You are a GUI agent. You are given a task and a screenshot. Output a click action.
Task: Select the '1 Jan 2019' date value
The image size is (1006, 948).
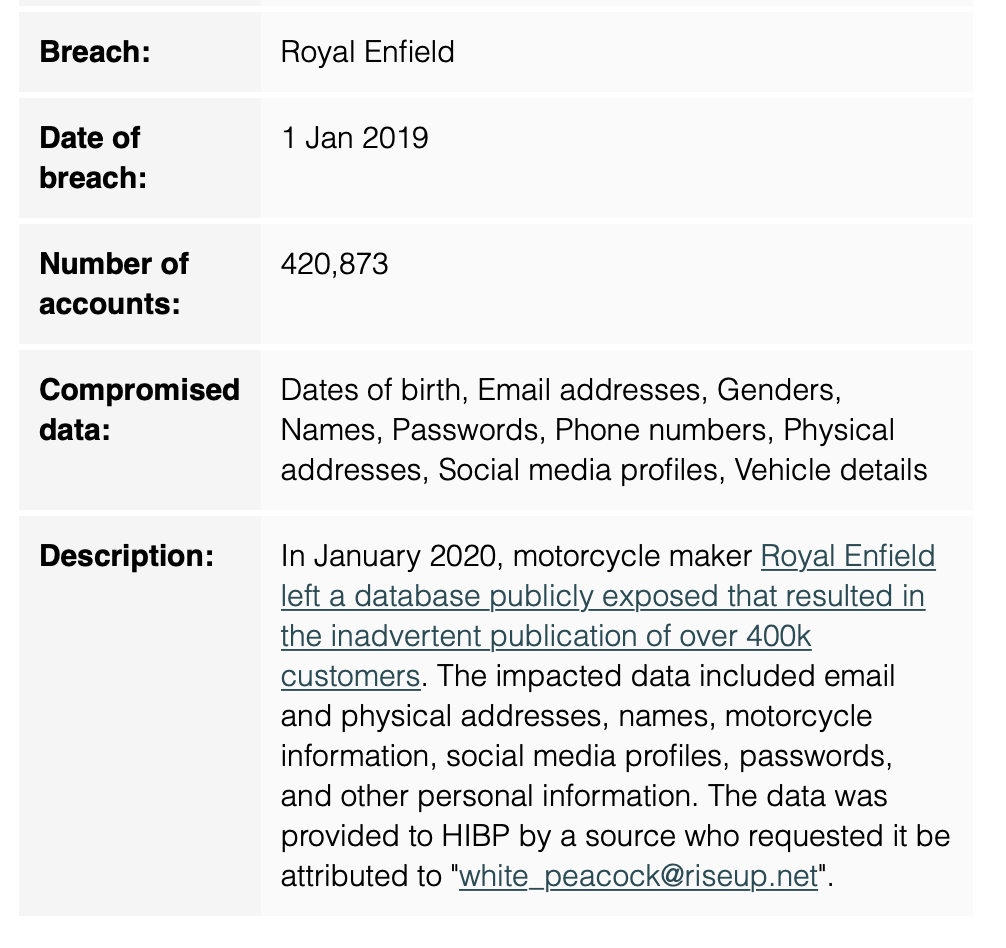tap(355, 138)
